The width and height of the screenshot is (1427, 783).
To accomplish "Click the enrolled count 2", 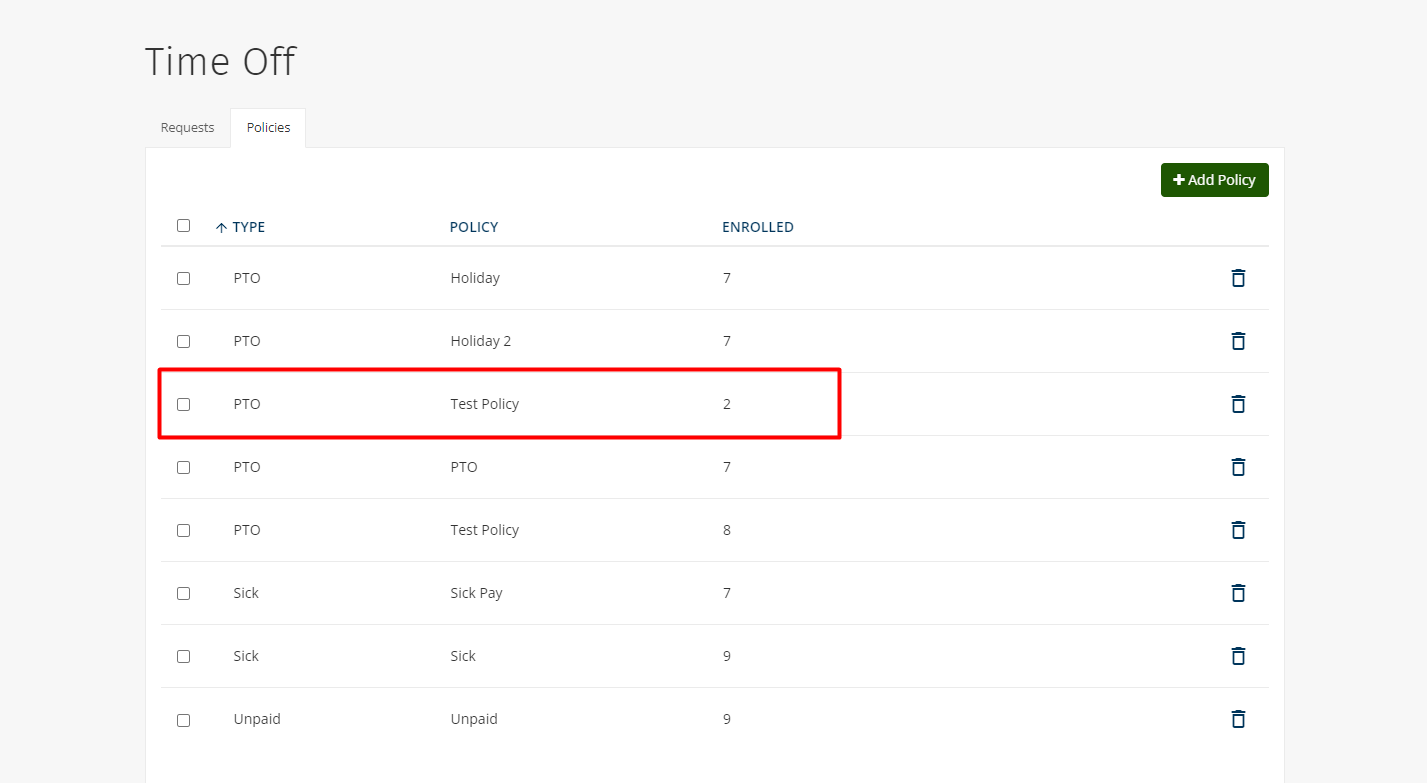I will (727, 404).
